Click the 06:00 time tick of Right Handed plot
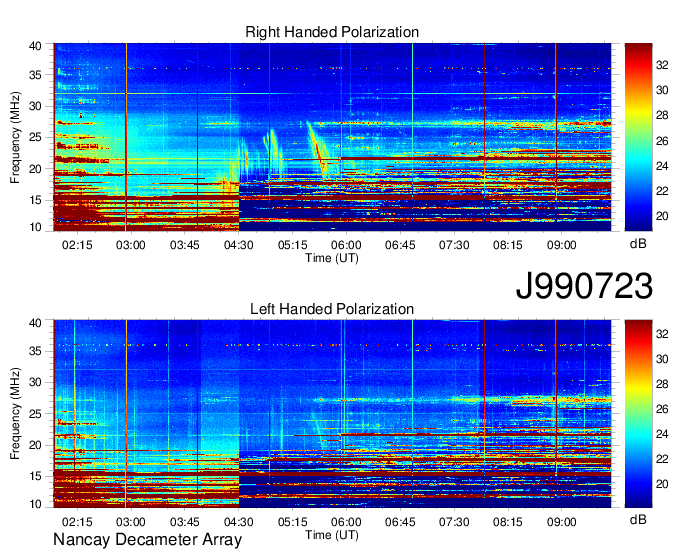Viewport: 680px width, 552px height. pyautogui.click(x=346, y=245)
